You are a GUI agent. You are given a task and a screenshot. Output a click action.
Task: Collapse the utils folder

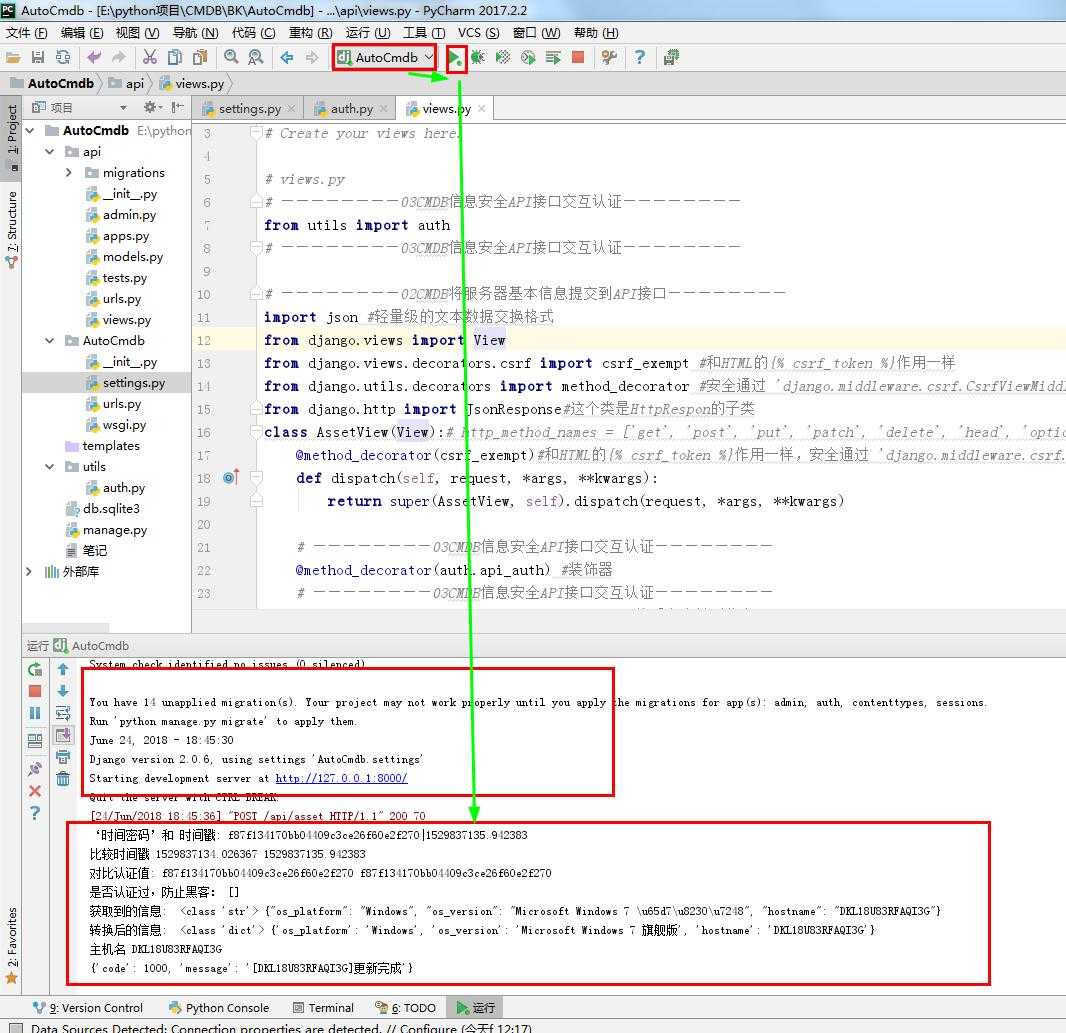coord(50,467)
